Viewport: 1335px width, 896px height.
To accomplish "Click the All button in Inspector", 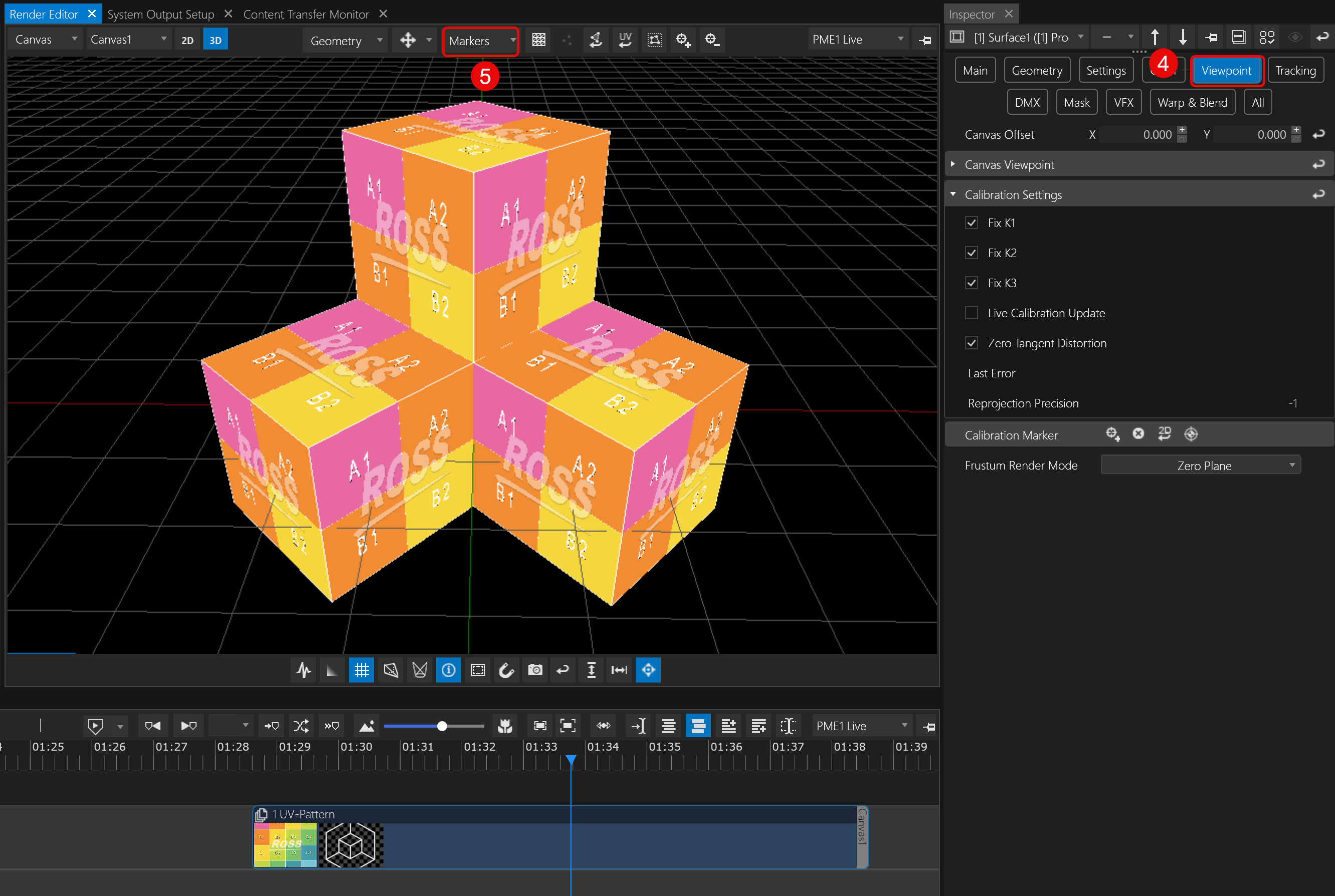I will [x=1258, y=102].
